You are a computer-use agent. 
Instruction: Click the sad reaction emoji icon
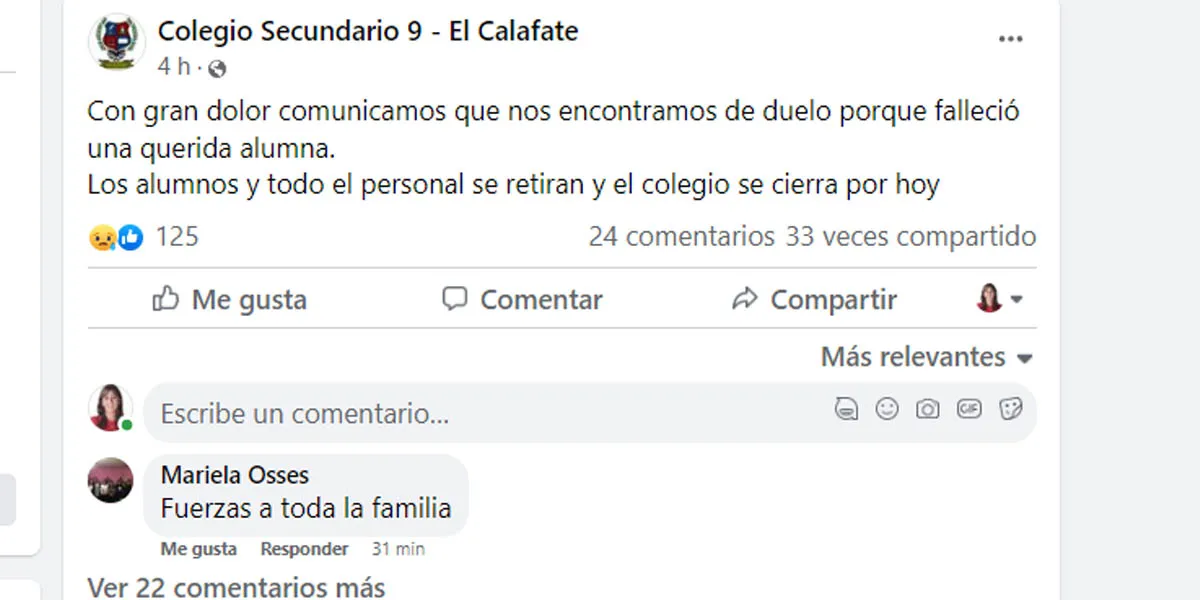coord(101,238)
